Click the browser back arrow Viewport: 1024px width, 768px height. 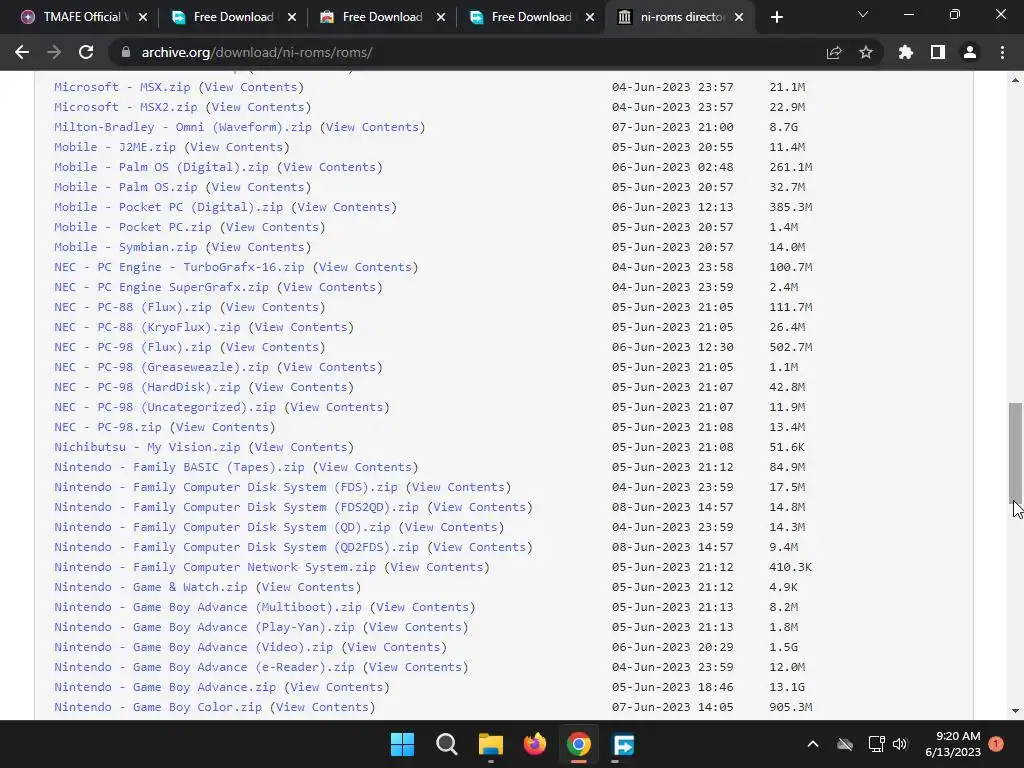click(22, 52)
